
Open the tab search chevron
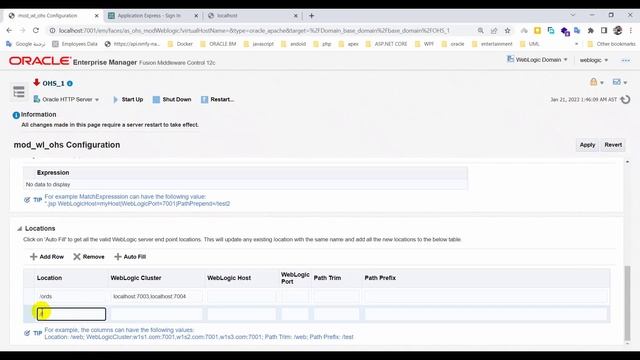click(573, 15)
